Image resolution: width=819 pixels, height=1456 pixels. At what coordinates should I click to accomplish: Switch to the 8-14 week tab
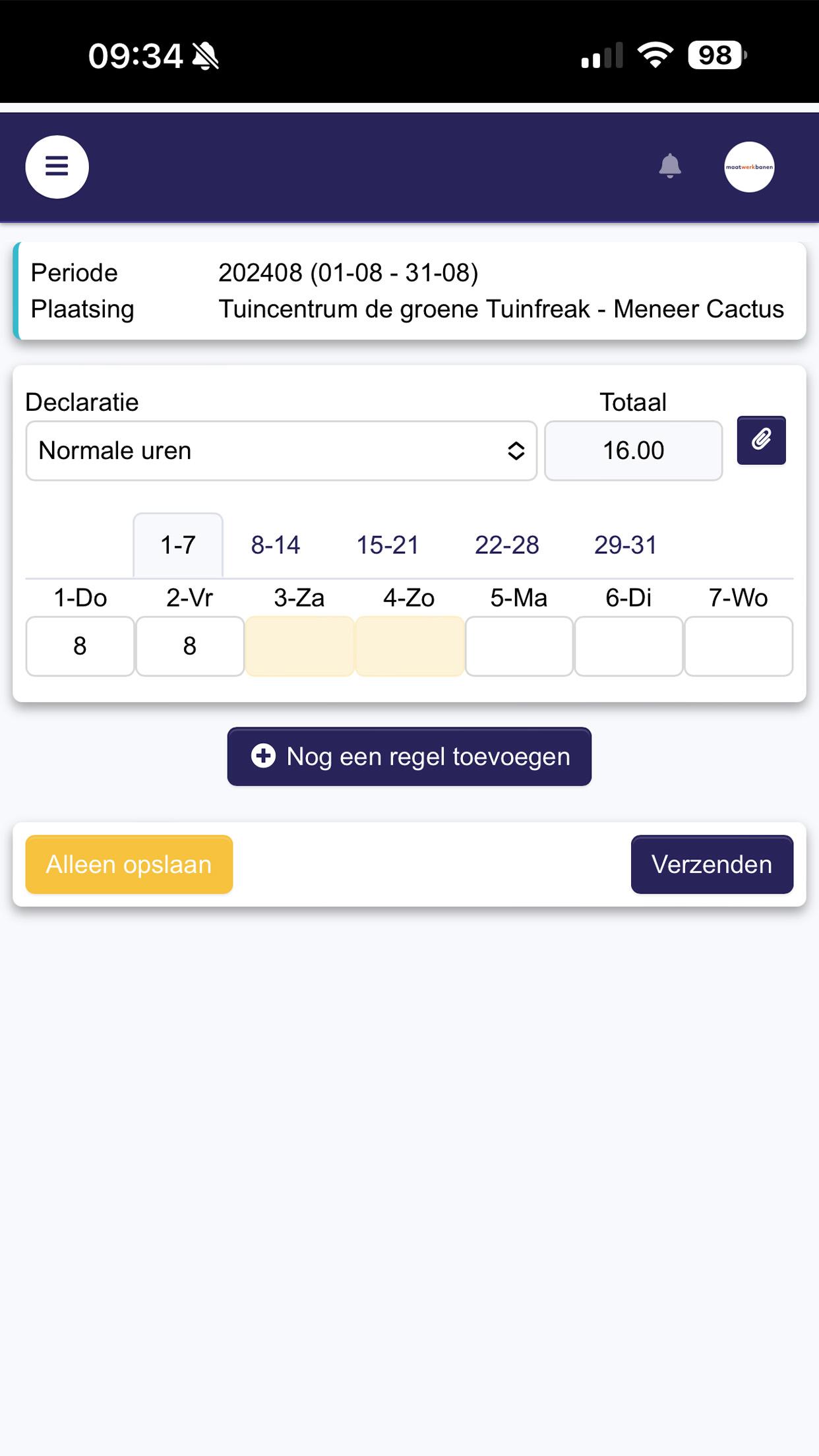coord(276,545)
